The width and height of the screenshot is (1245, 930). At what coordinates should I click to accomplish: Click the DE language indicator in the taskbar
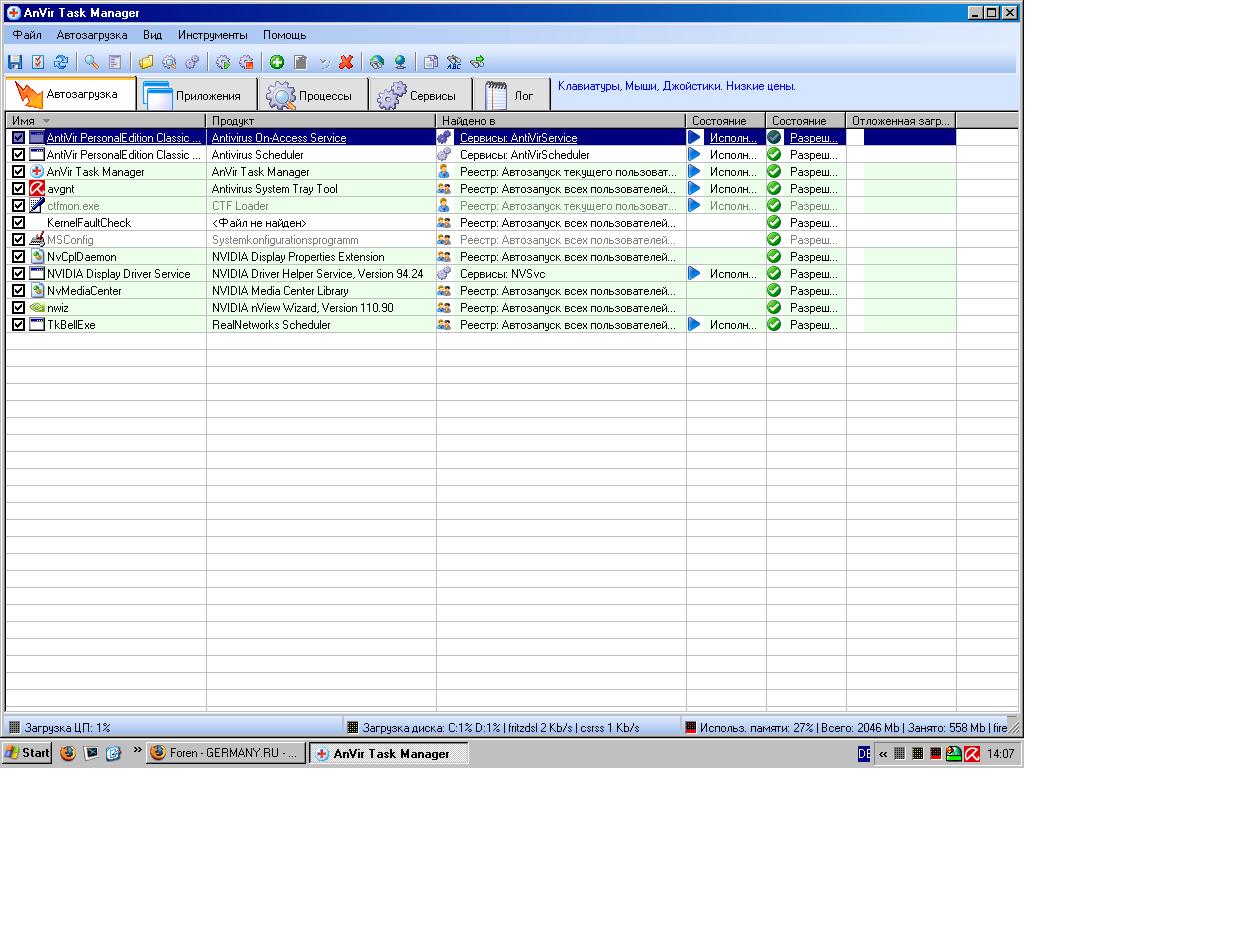click(864, 754)
